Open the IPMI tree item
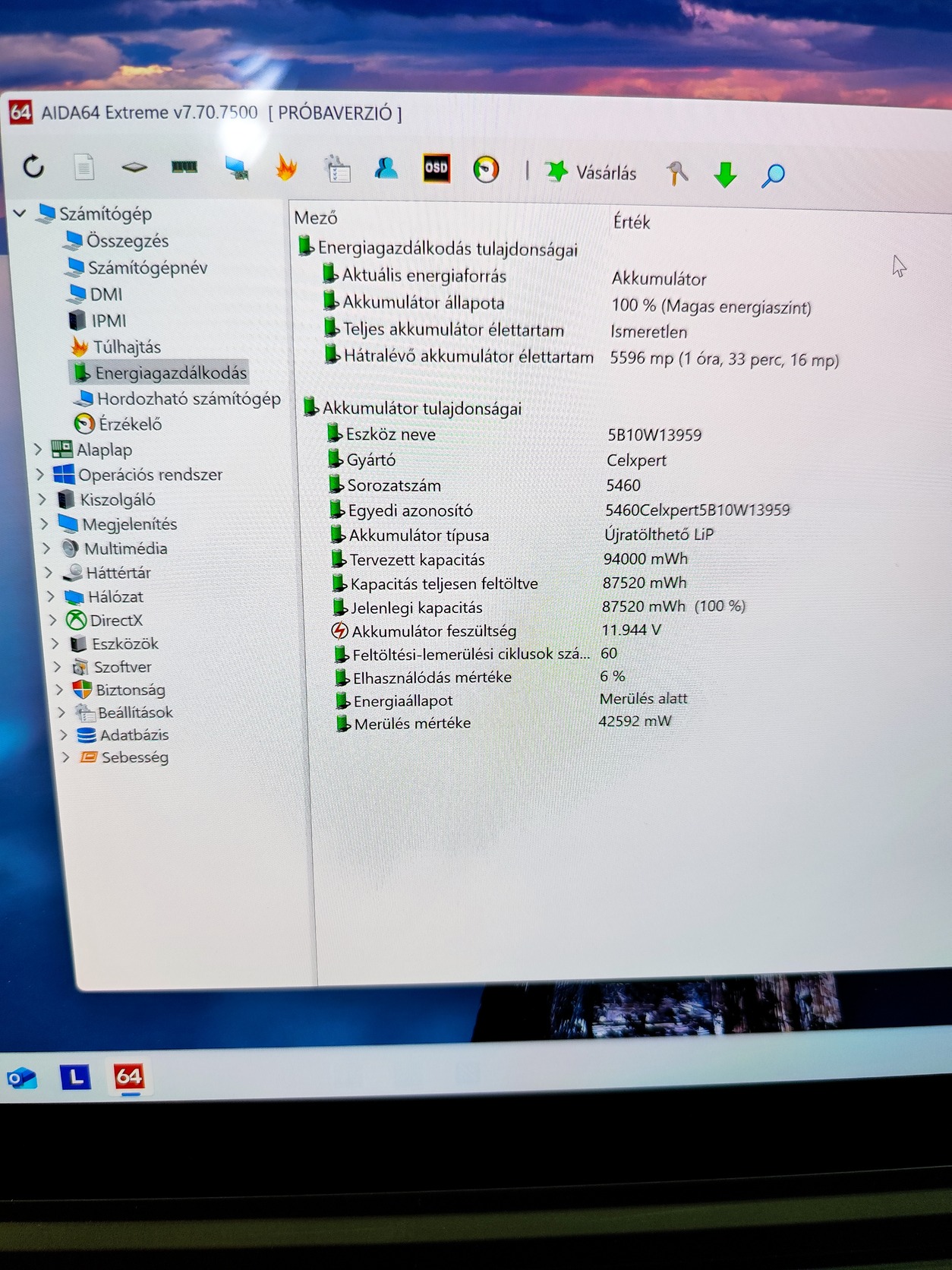952x1270 pixels. (x=97, y=321)
